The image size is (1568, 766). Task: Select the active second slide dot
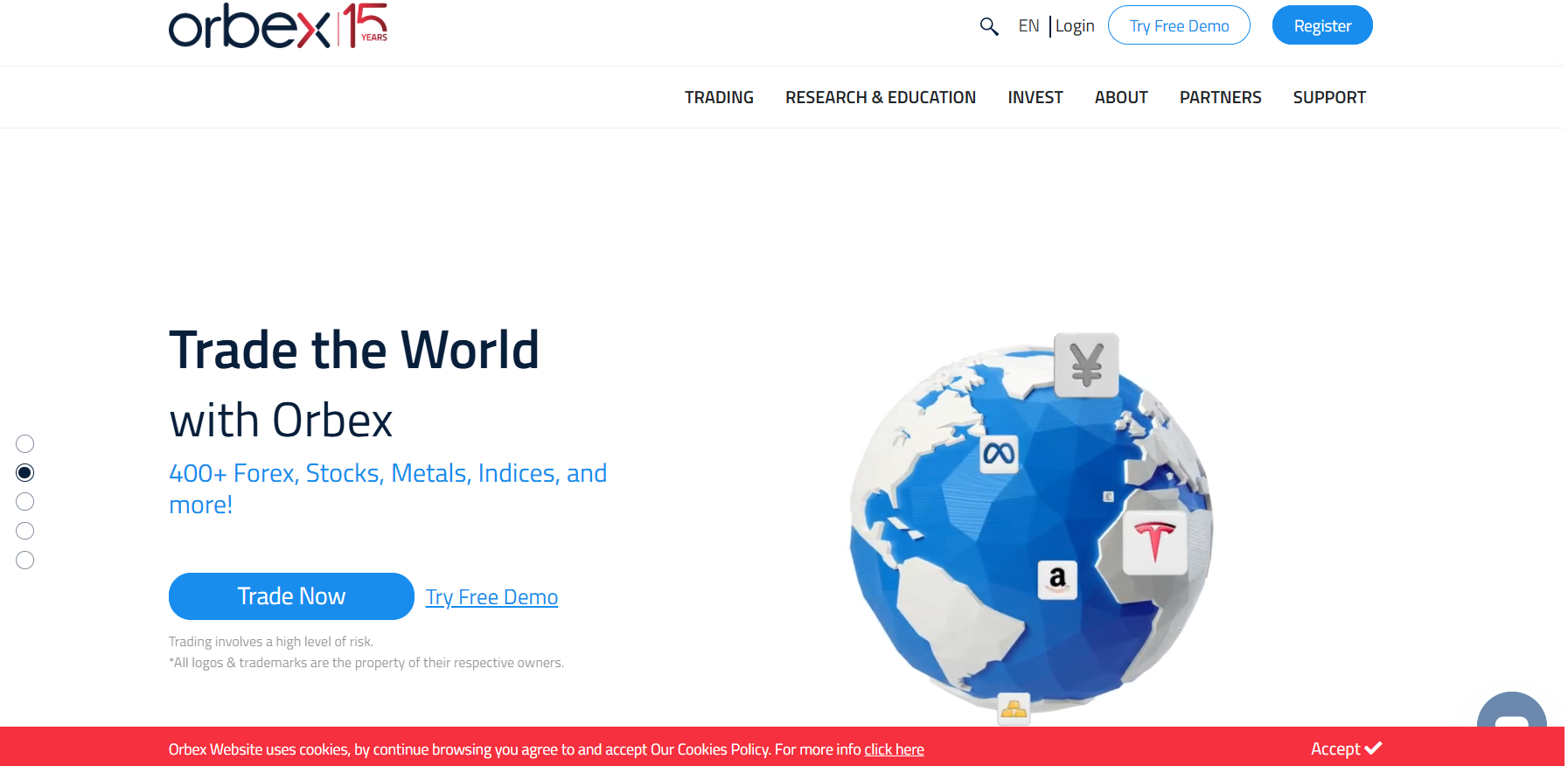pyautogui.click(x=25, y=473)
